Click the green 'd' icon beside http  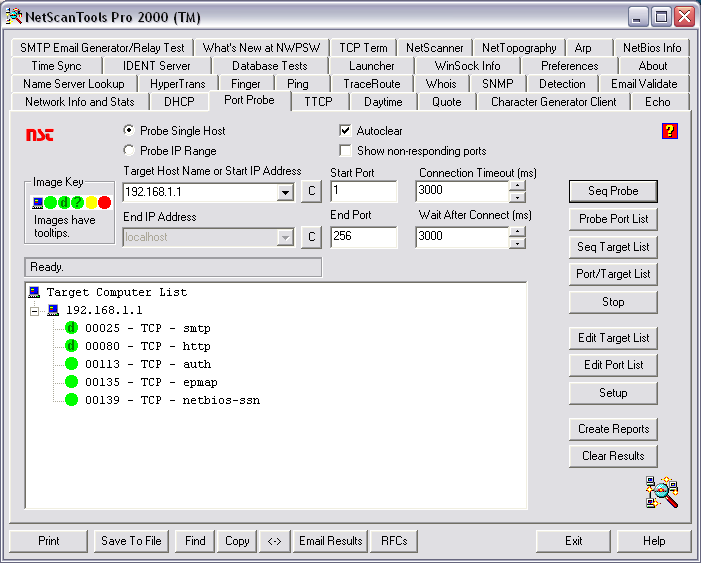point(71,346)
